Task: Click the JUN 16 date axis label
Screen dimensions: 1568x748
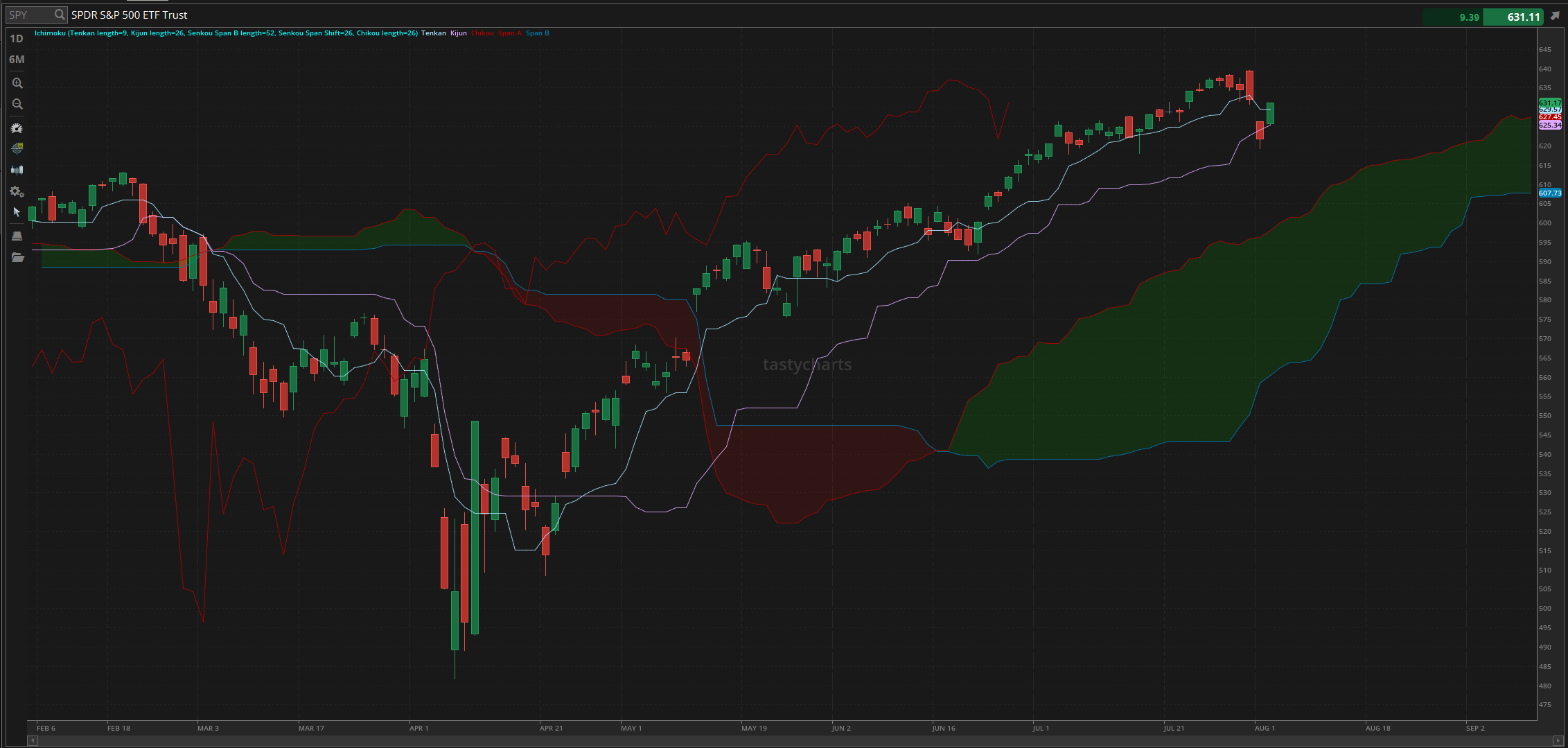Action: pyautogui.click(x=943, y=728)
